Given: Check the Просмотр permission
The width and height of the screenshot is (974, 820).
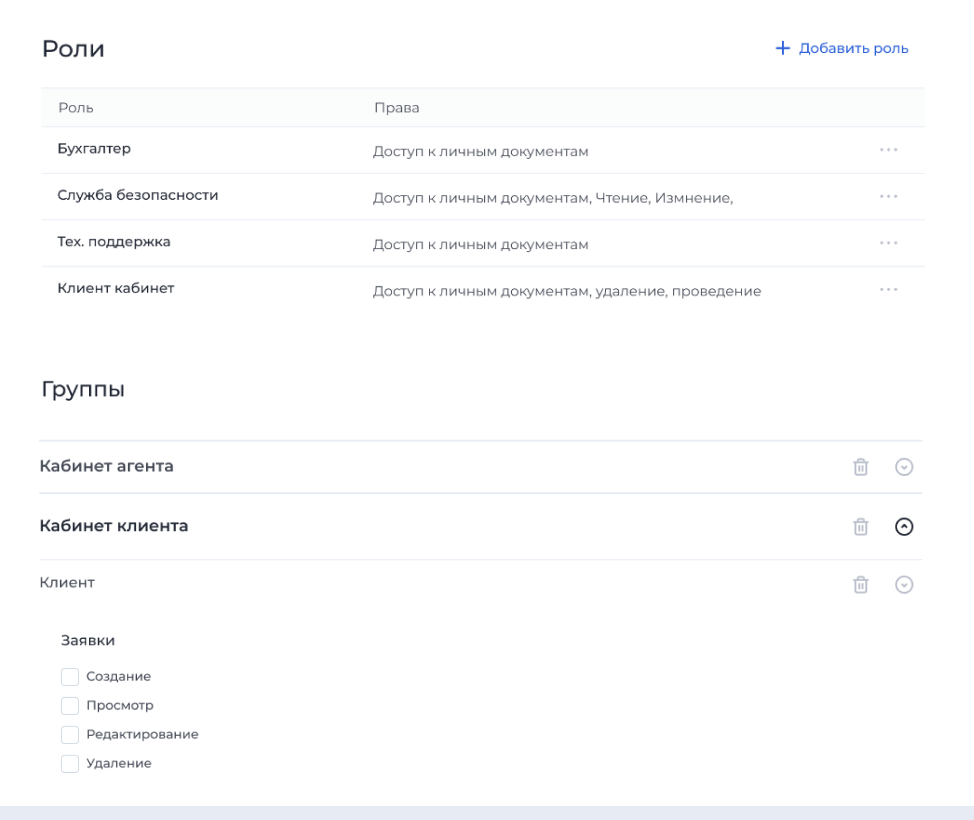Looking at the screenshot, I should click(x=70, y=705).
